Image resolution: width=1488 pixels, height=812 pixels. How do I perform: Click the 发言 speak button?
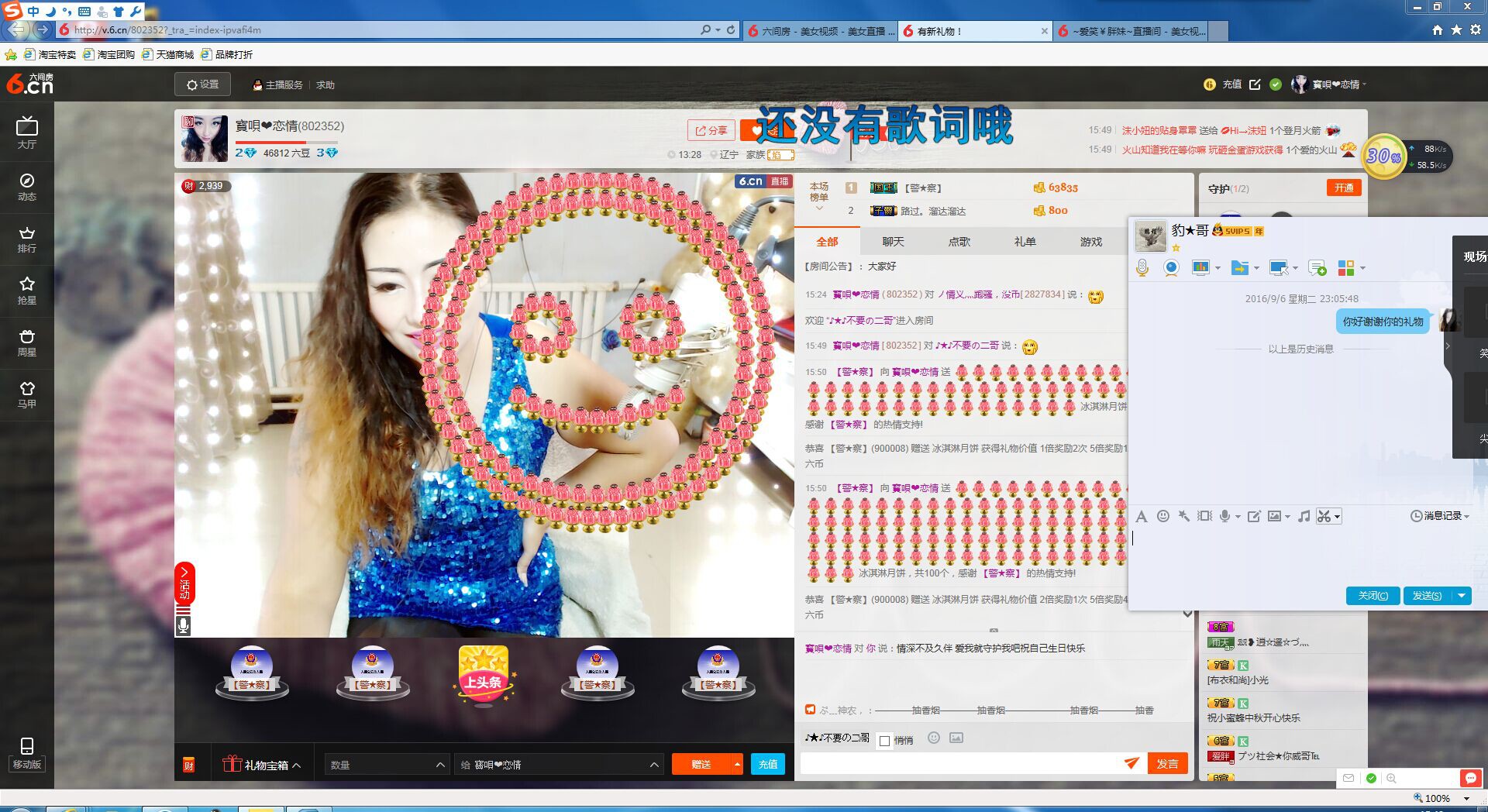[x=1167, y=764]
